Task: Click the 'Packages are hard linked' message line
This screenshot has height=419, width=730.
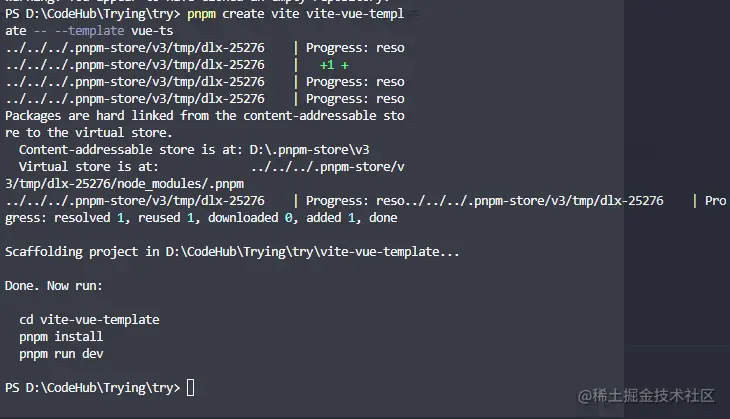Action: (x=204, y=115)
